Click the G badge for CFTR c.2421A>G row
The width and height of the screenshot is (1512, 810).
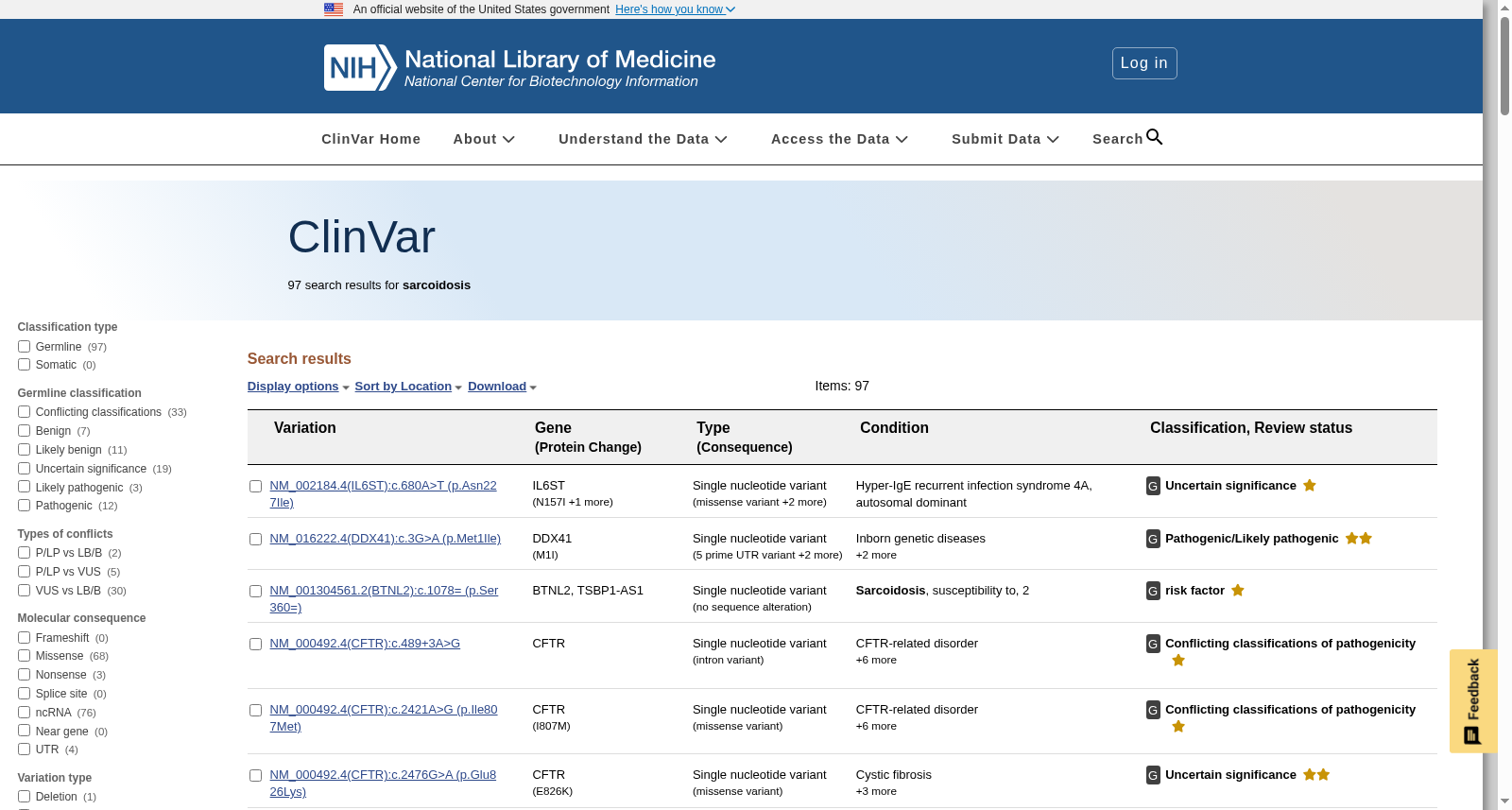pyautogui.click(x=1153, y=710)
